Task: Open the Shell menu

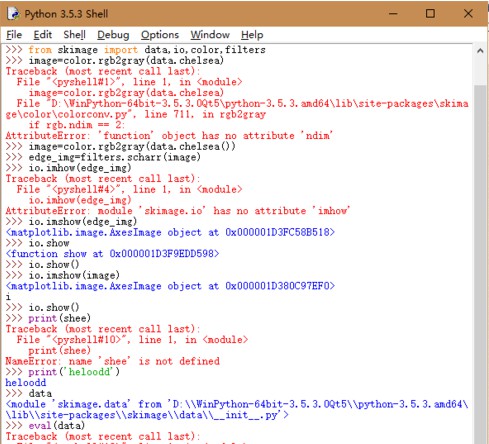Action: coord(74,35)
